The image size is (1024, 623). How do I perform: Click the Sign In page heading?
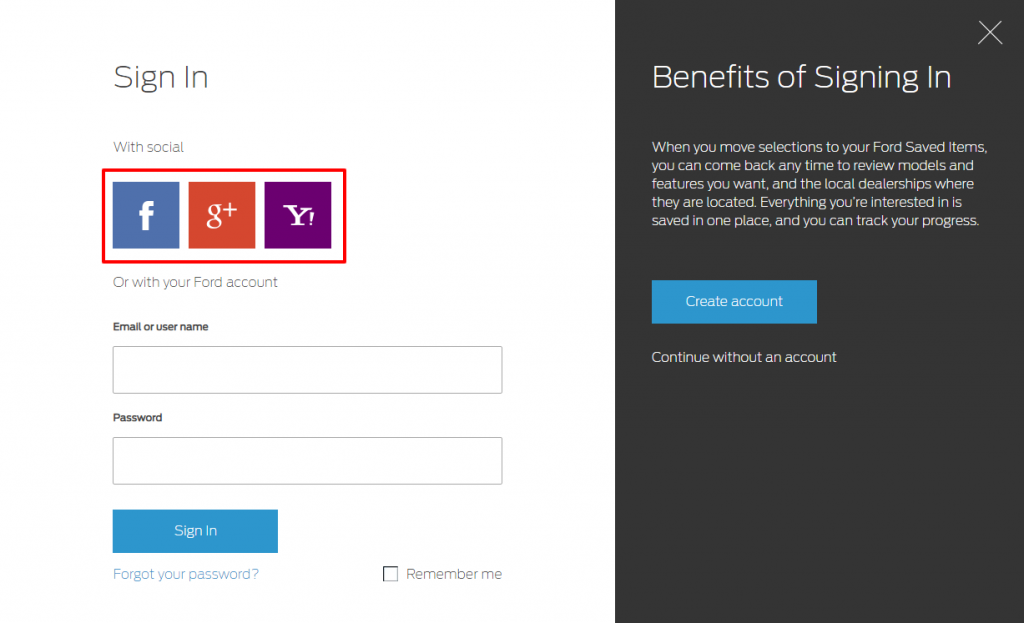click(161, 76)
